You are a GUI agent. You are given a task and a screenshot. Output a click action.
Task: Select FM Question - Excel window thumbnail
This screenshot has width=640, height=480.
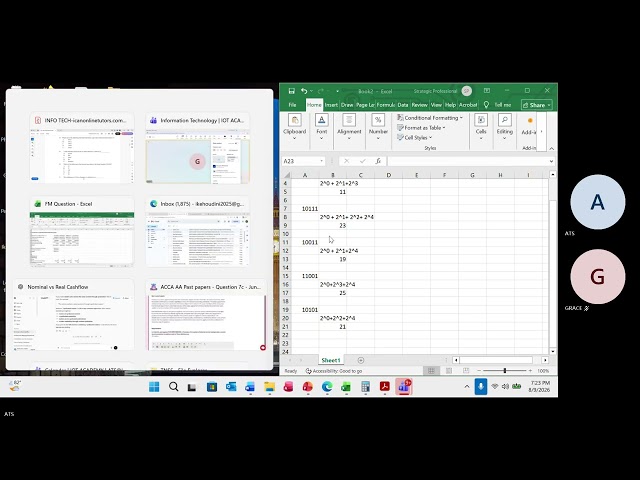(82, 232)
